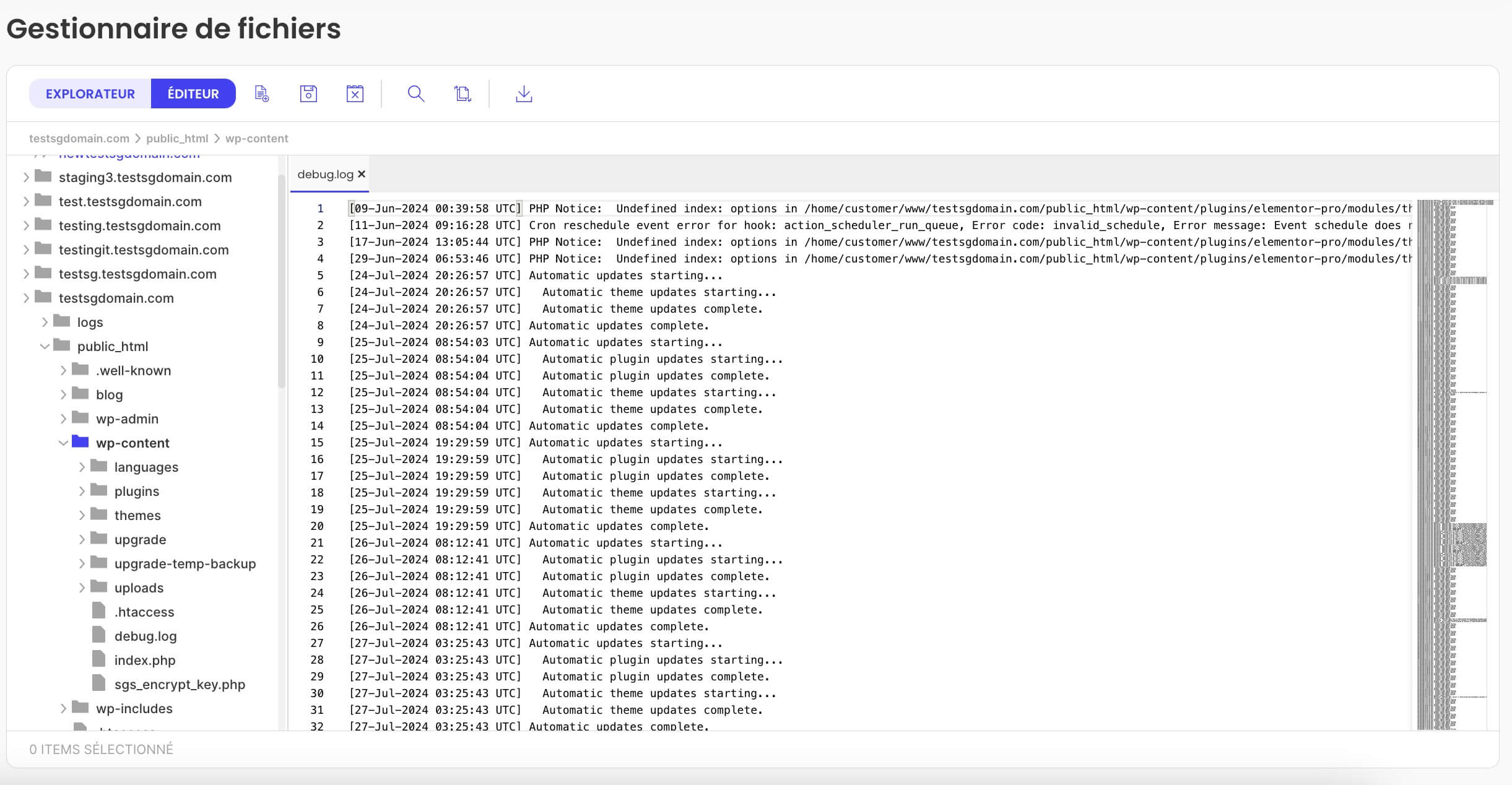This screenshot has height=785, width=1512.
Task: Click the upgrade-temp-backup folder icon
Action: (99, 562)
